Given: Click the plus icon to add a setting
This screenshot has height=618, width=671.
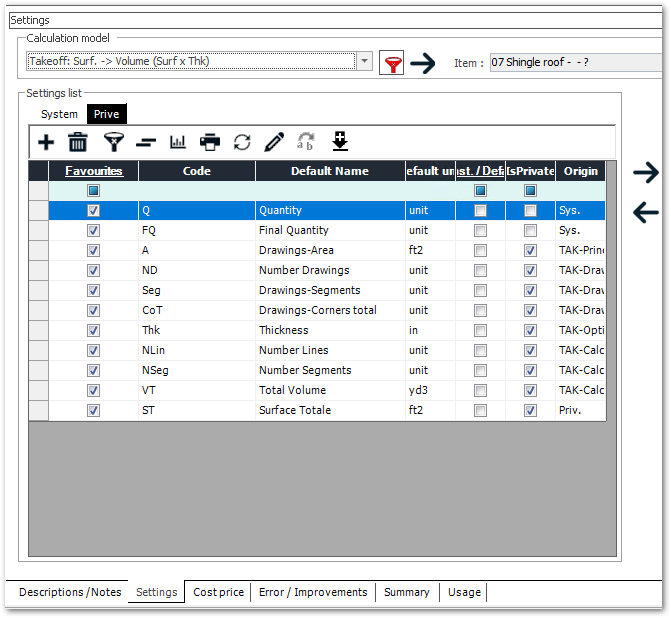Looking at the screenshot, I should coord(46,142).
